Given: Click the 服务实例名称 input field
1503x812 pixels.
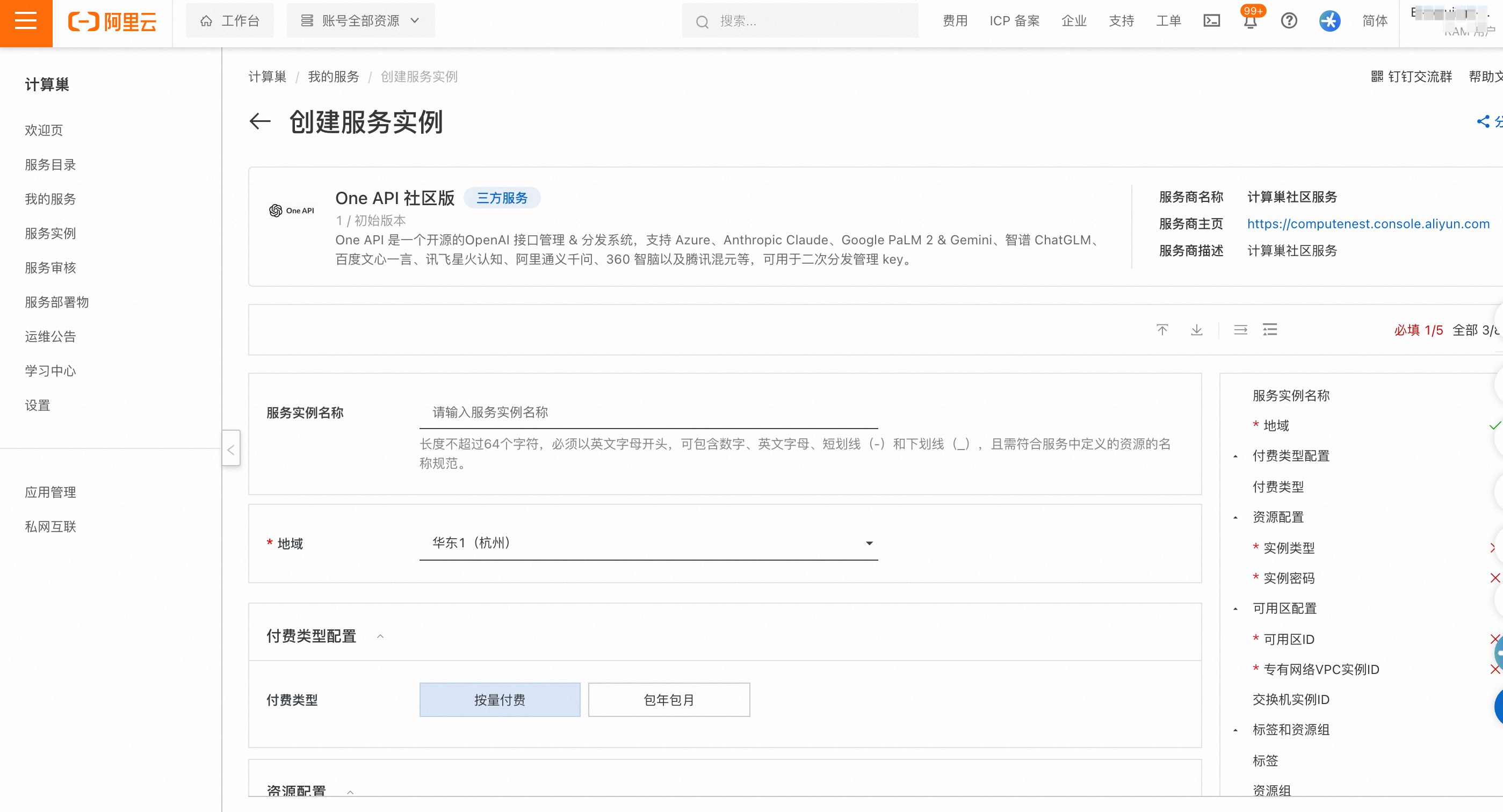Looking at the screenshot, I should [648, 412].
